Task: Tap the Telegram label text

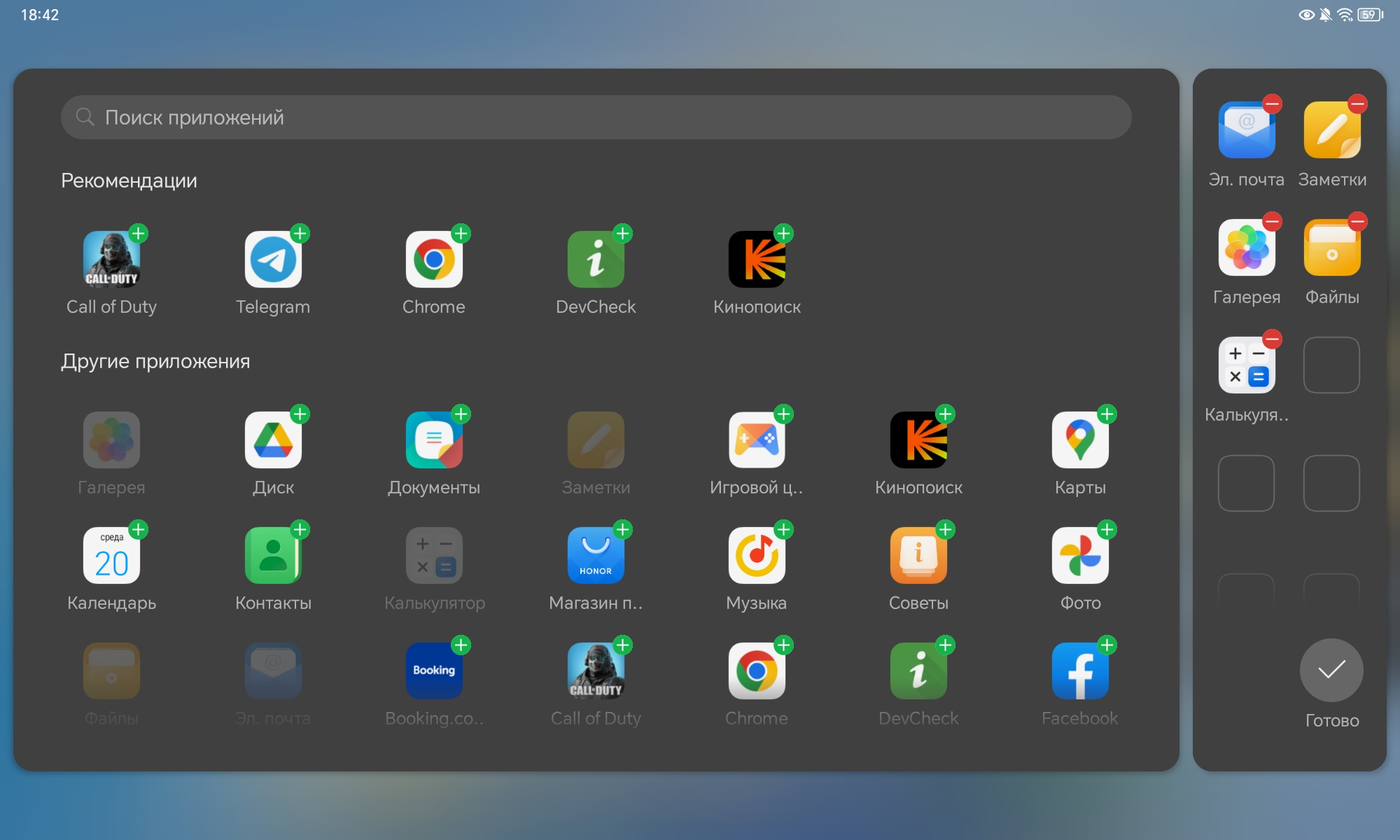Action: [x=273, y=307]
